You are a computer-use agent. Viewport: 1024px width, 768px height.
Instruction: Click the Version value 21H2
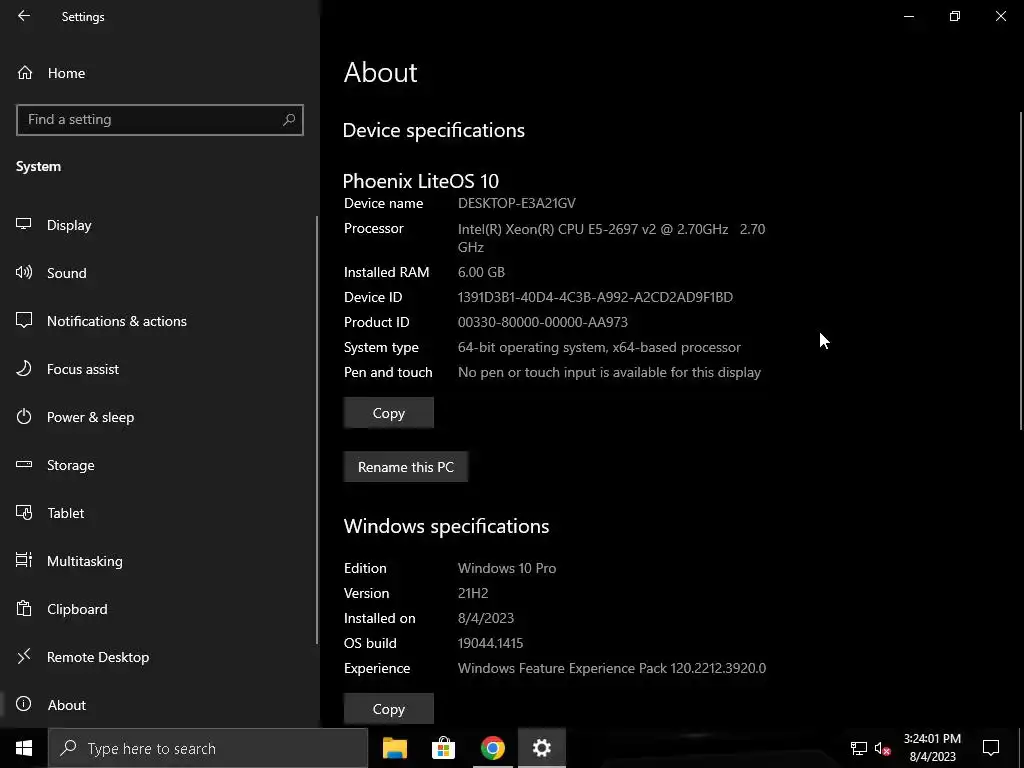[473, 593]
